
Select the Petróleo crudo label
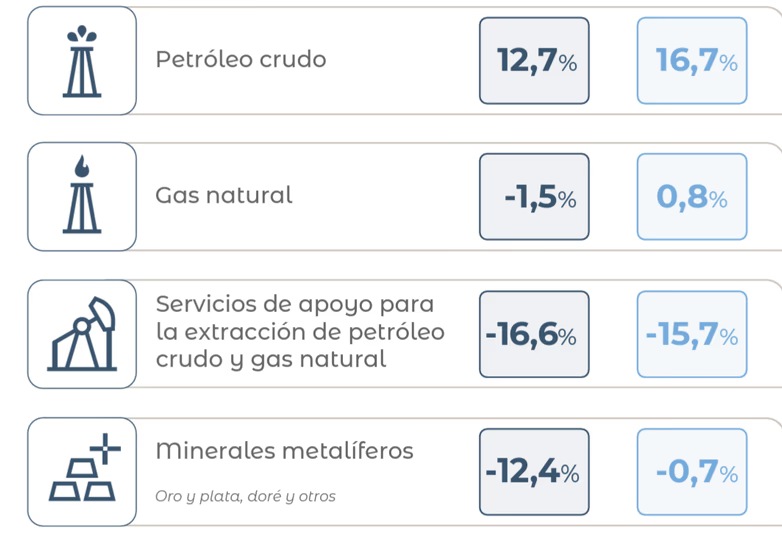pyautogui.click(x=241, y=59)
